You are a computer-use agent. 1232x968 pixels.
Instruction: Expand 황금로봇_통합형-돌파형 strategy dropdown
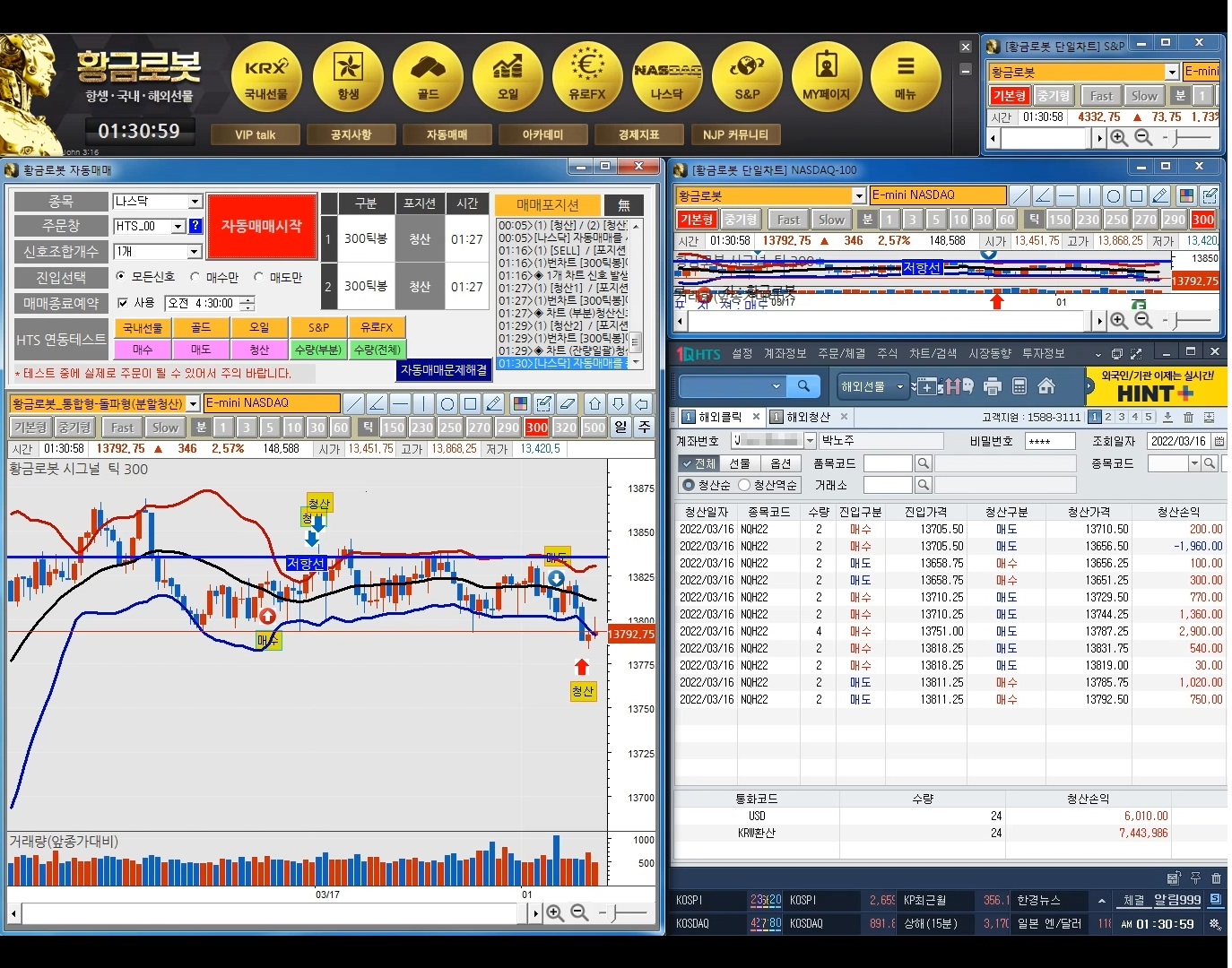click(193, 404)
